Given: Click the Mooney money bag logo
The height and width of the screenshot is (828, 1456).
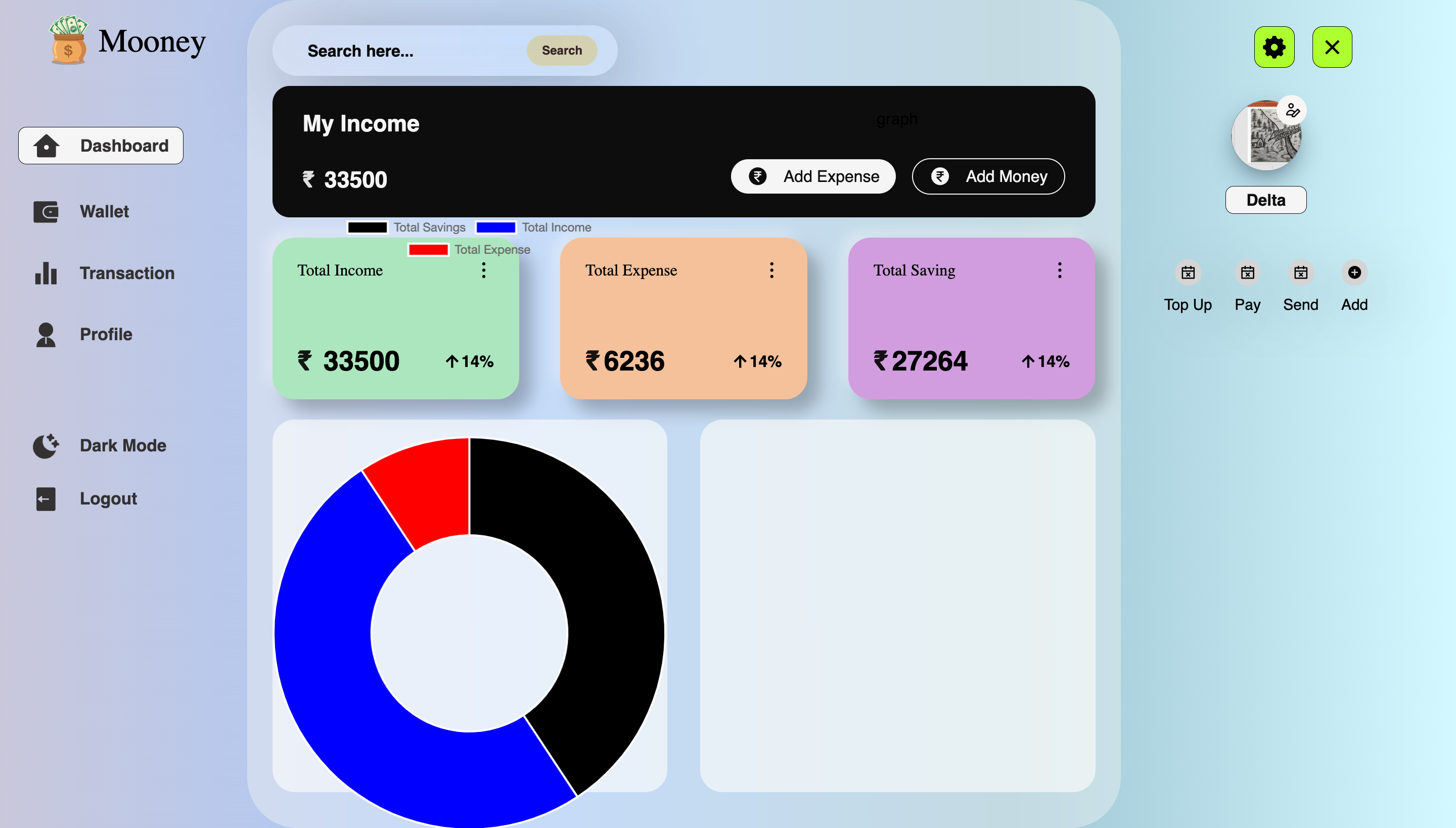Looking at the screenshot, I should click(x=68, y=41).
